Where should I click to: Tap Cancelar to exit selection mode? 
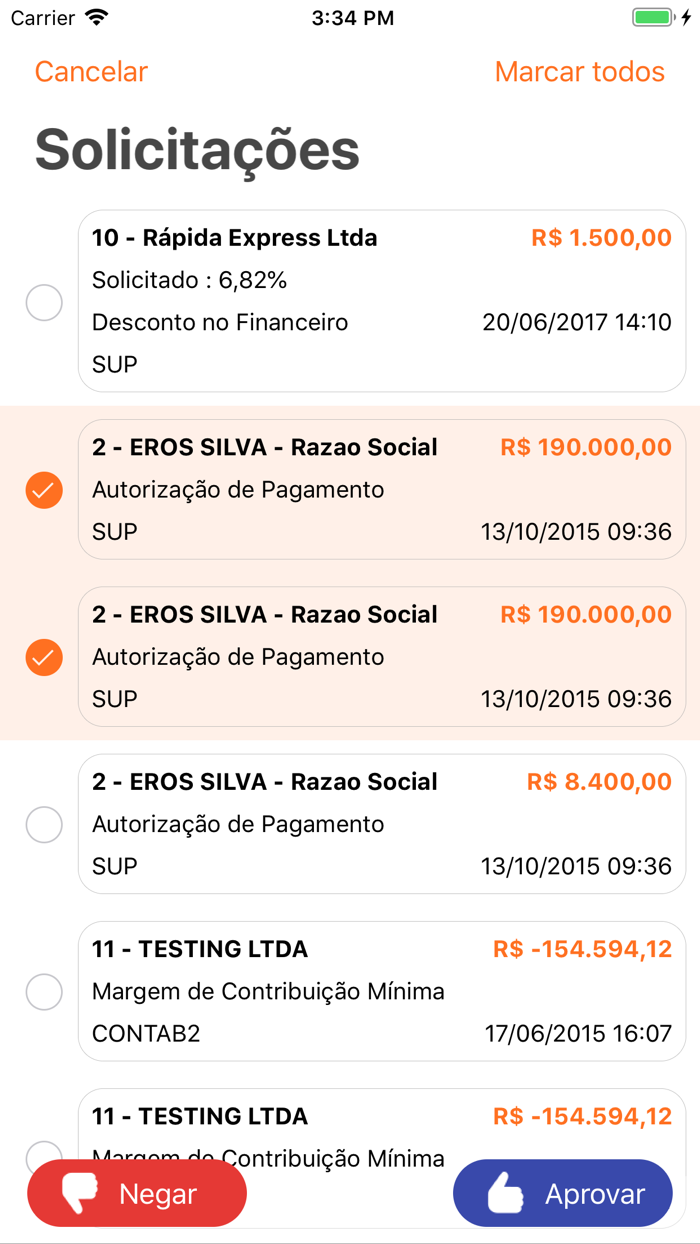point(90,71)
